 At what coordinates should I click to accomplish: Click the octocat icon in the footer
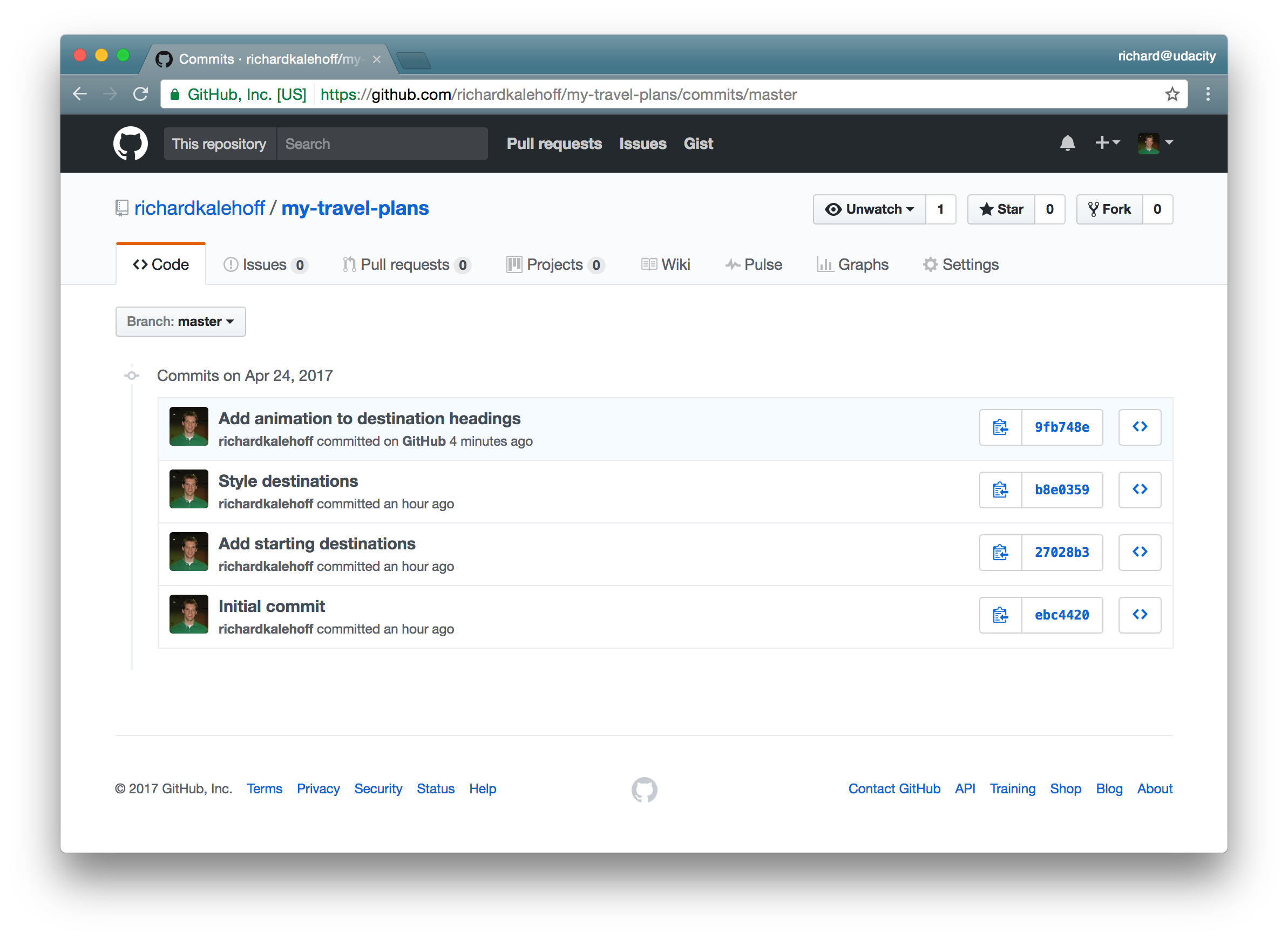click(643, 789)
